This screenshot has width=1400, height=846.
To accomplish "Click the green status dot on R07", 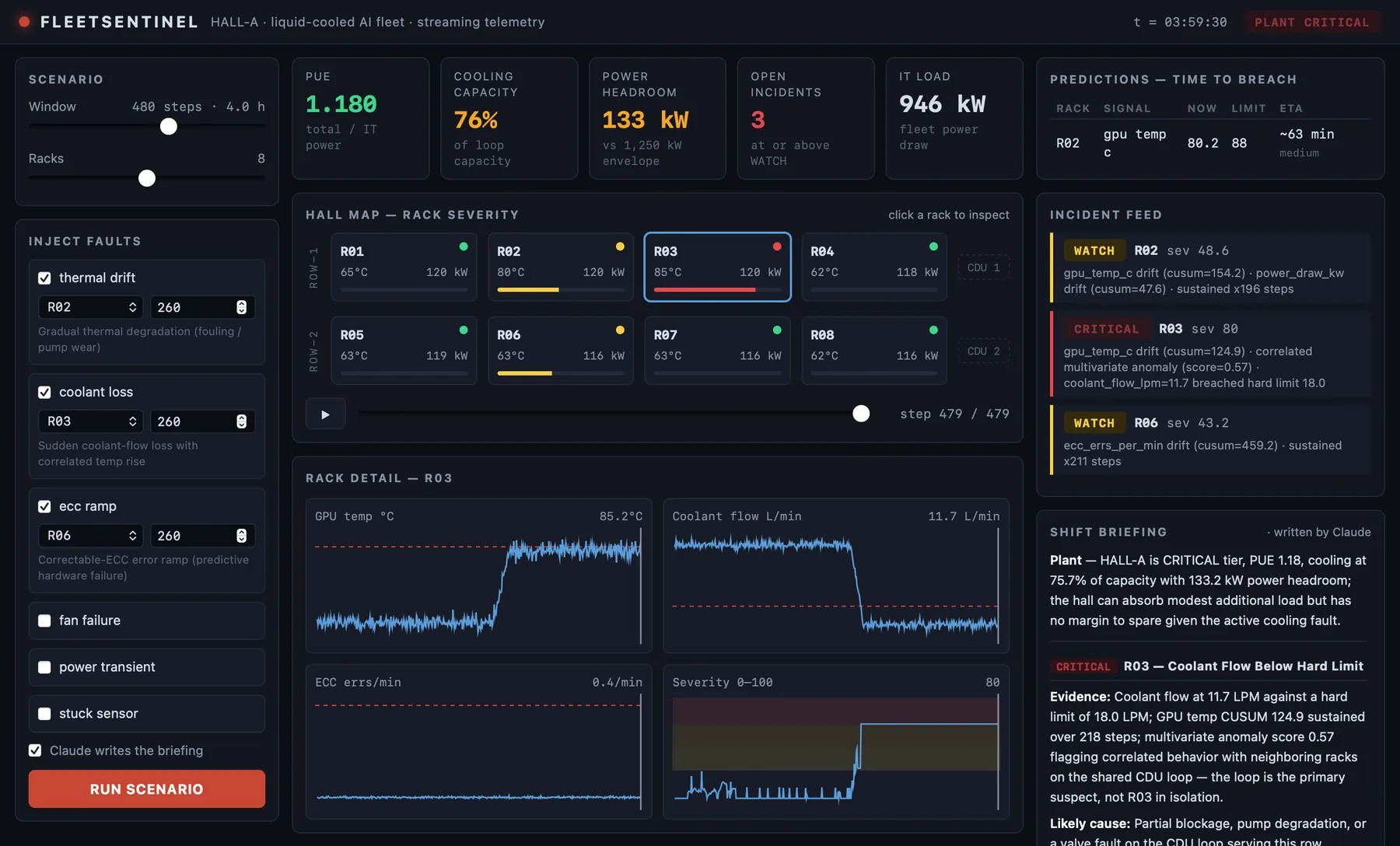I will coord(777,330).
